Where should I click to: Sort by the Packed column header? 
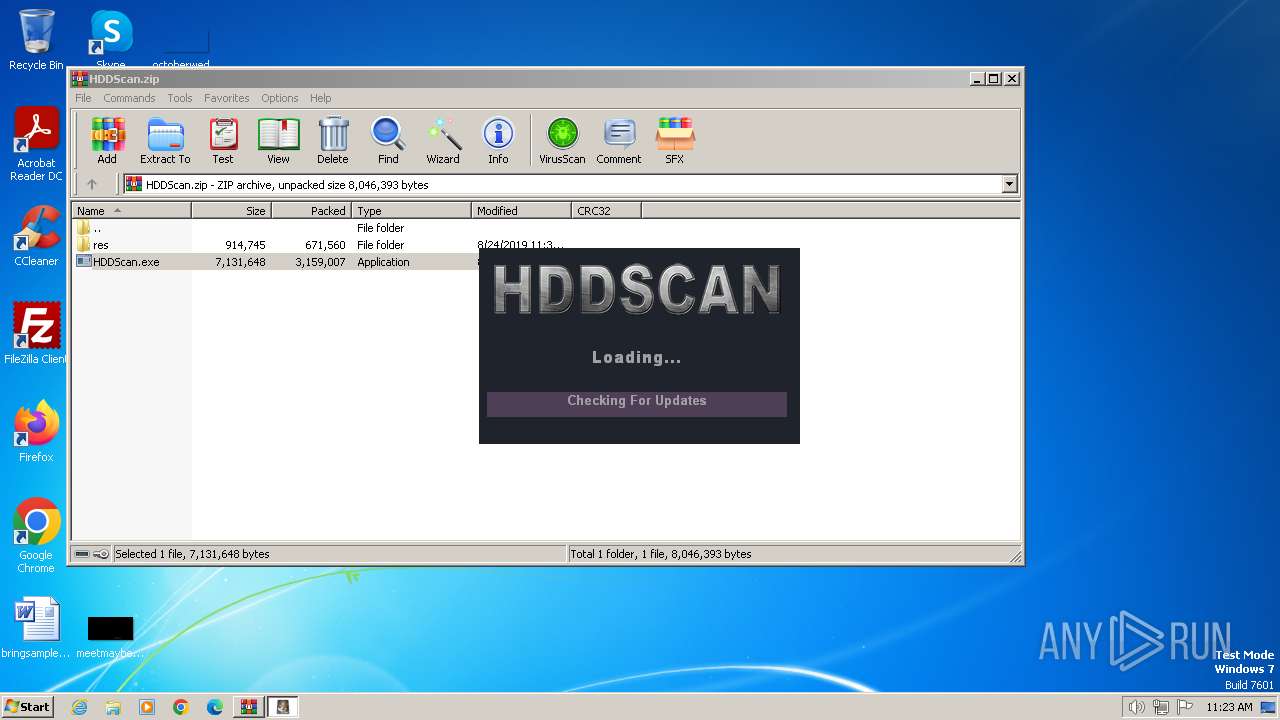click(x=311, y=211)
